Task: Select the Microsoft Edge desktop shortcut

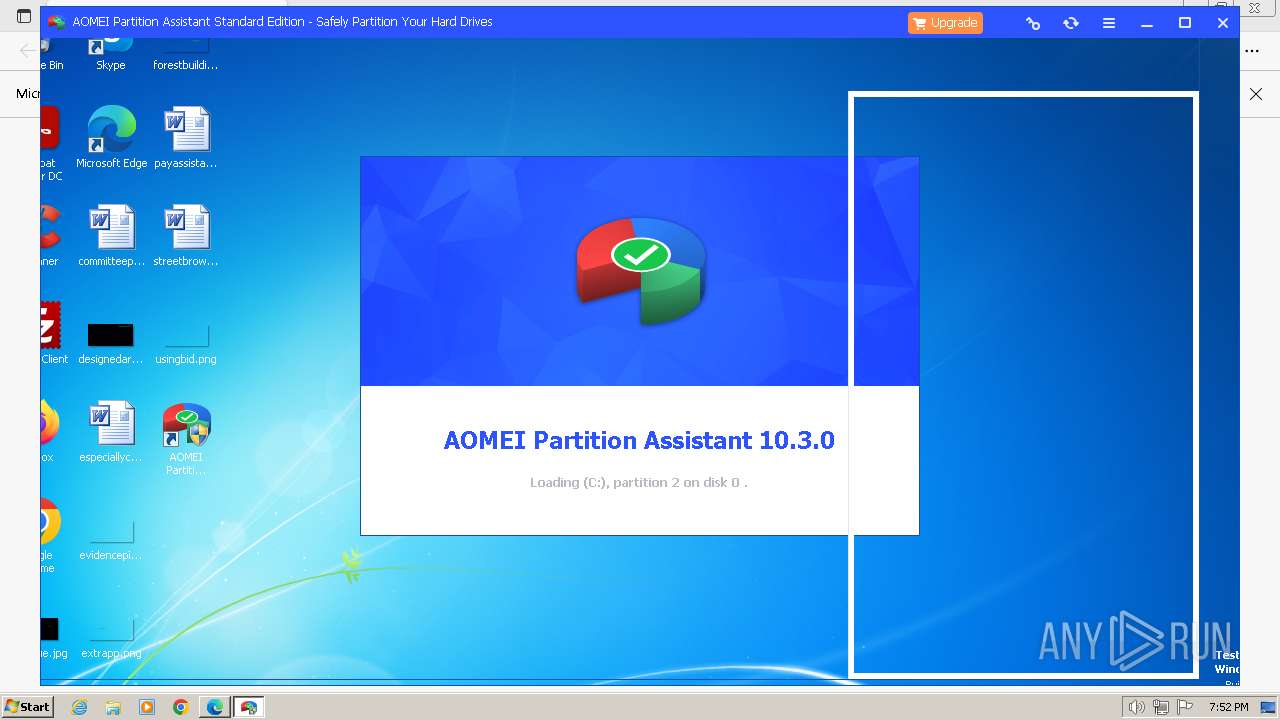Action: click(x=111, y=138)
